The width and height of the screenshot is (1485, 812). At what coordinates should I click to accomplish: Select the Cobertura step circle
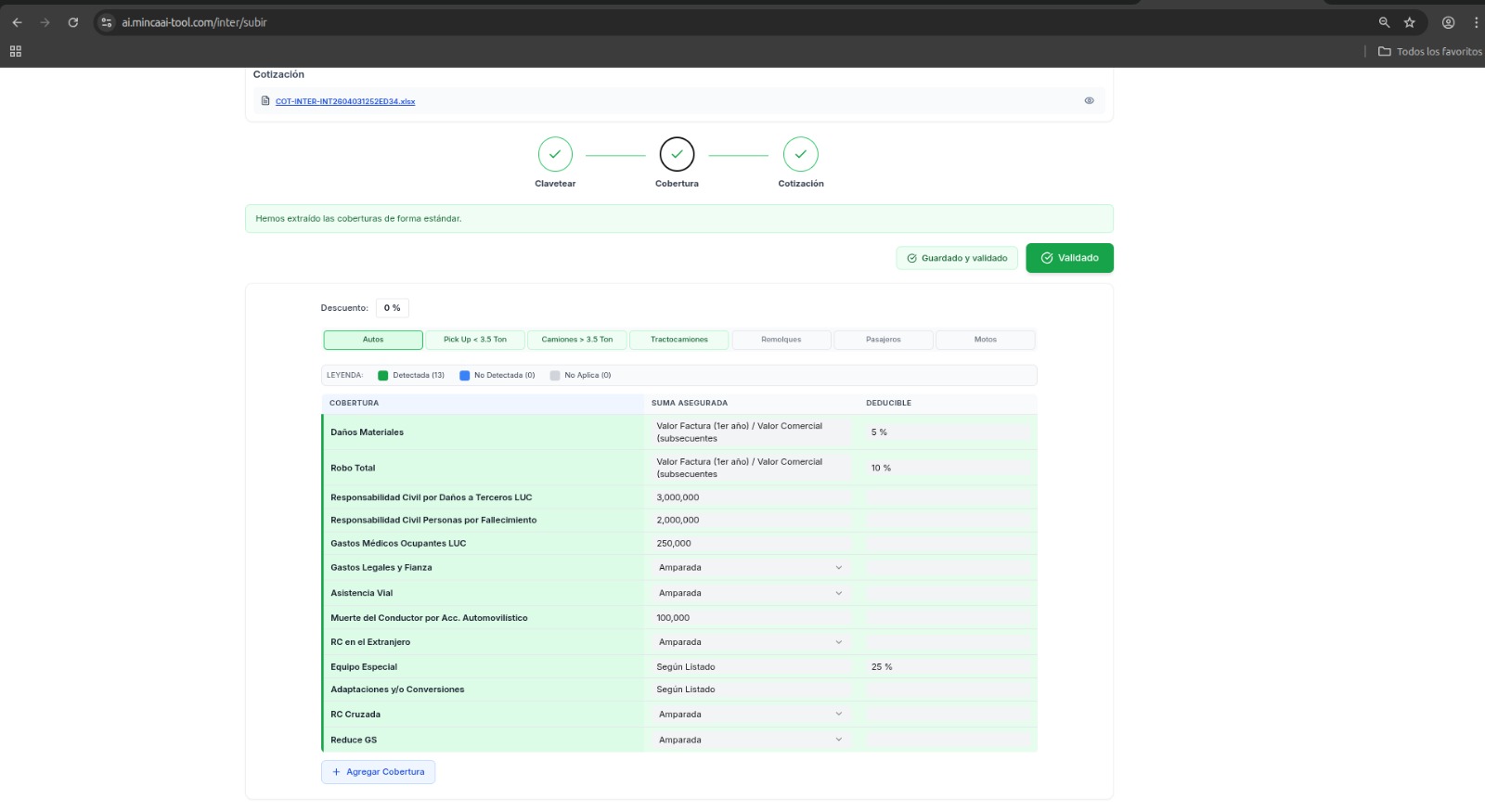pyautogui.click(x=678, y=154)
